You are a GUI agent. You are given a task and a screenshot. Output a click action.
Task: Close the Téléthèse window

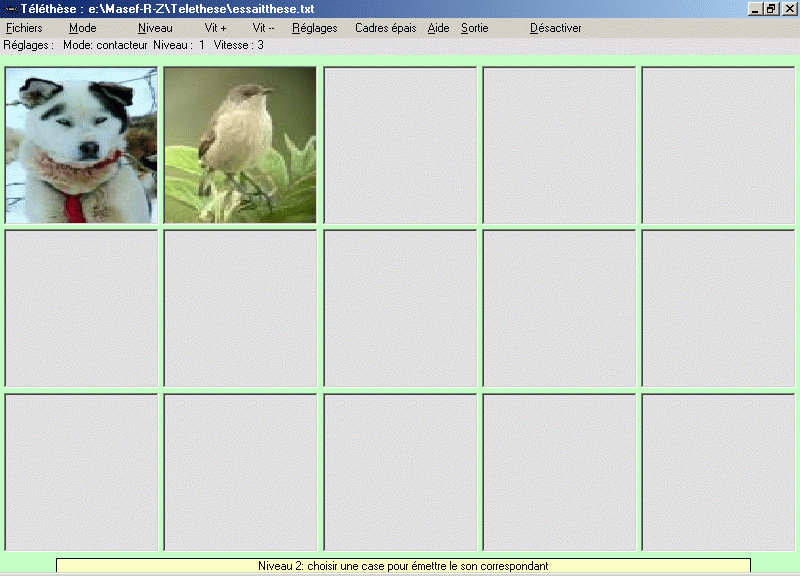coord(788,9)
